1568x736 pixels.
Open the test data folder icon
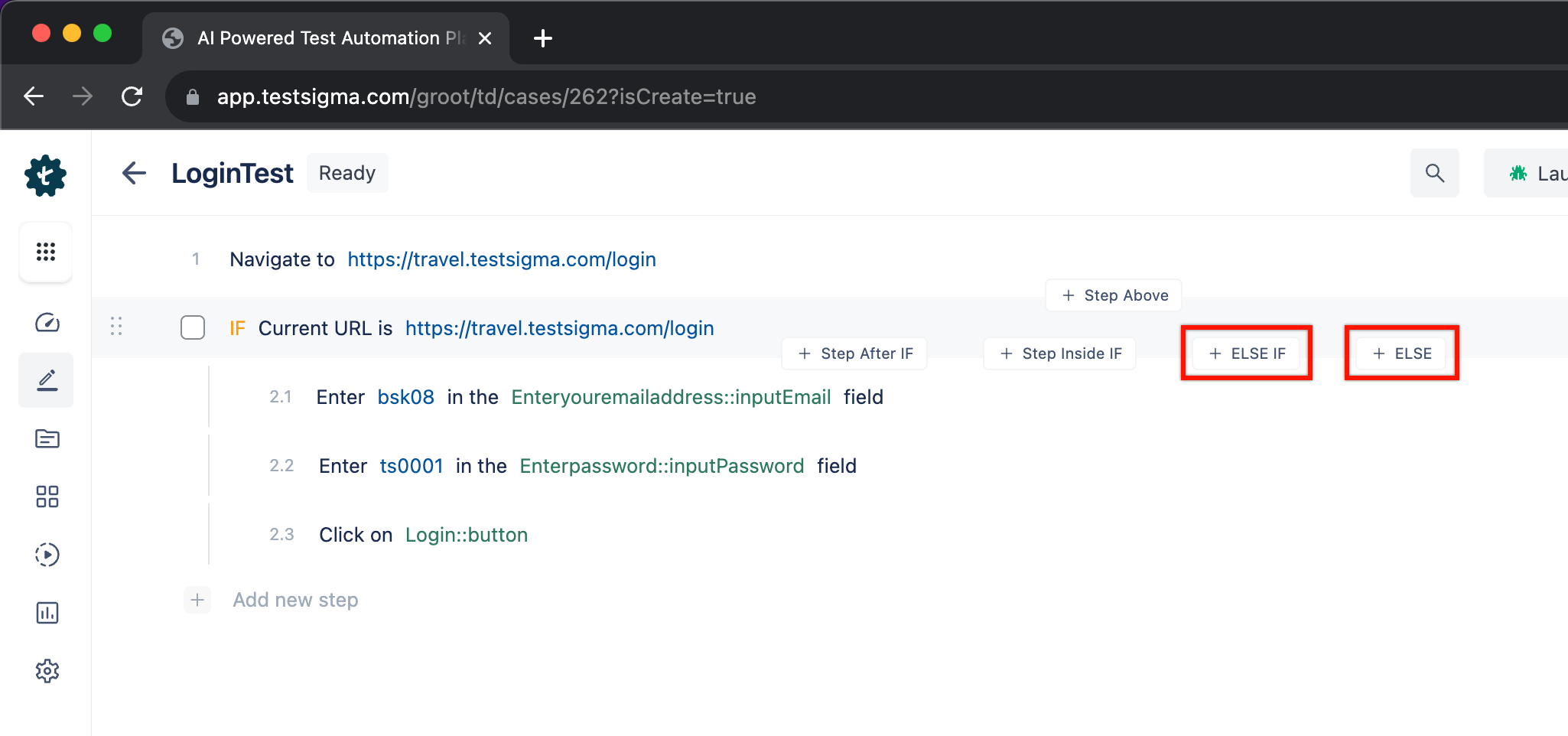click(47, 438)
